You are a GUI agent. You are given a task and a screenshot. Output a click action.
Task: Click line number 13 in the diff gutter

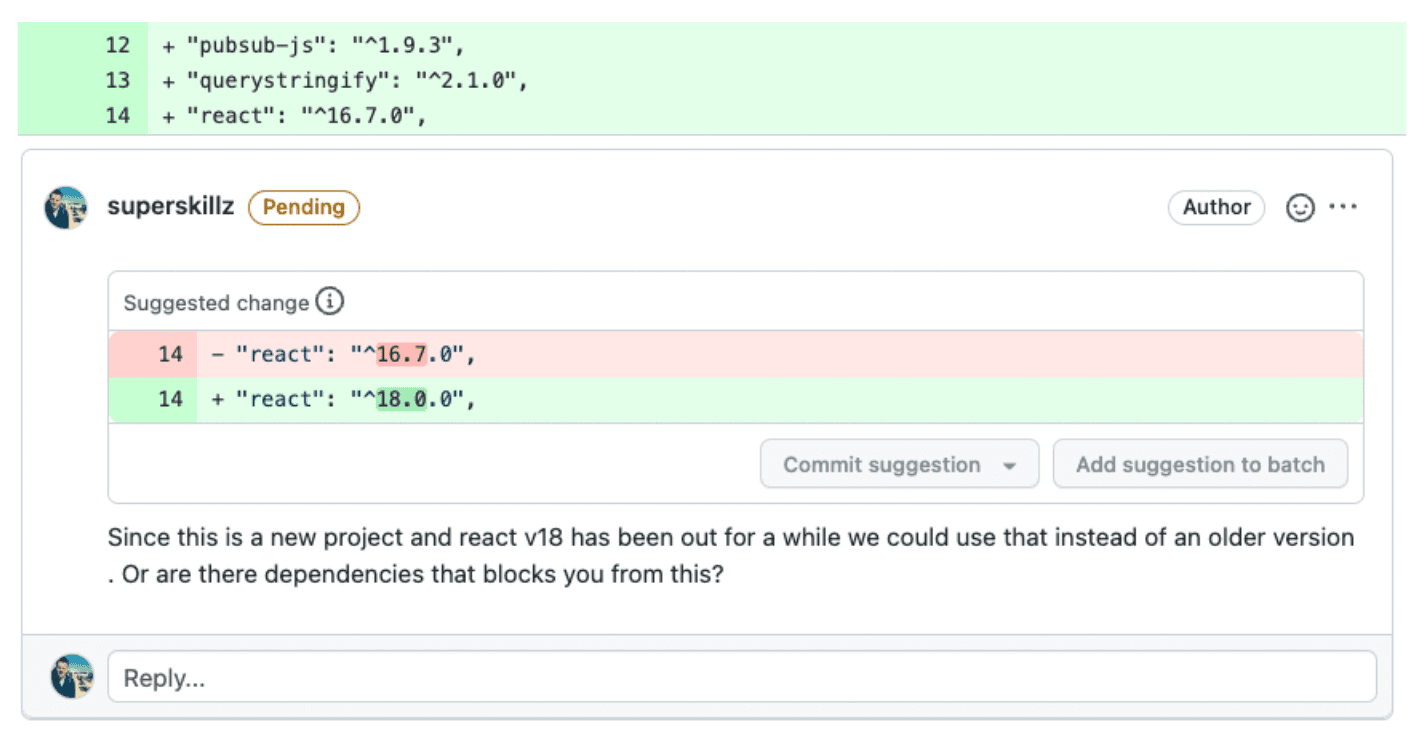[117, 80]
